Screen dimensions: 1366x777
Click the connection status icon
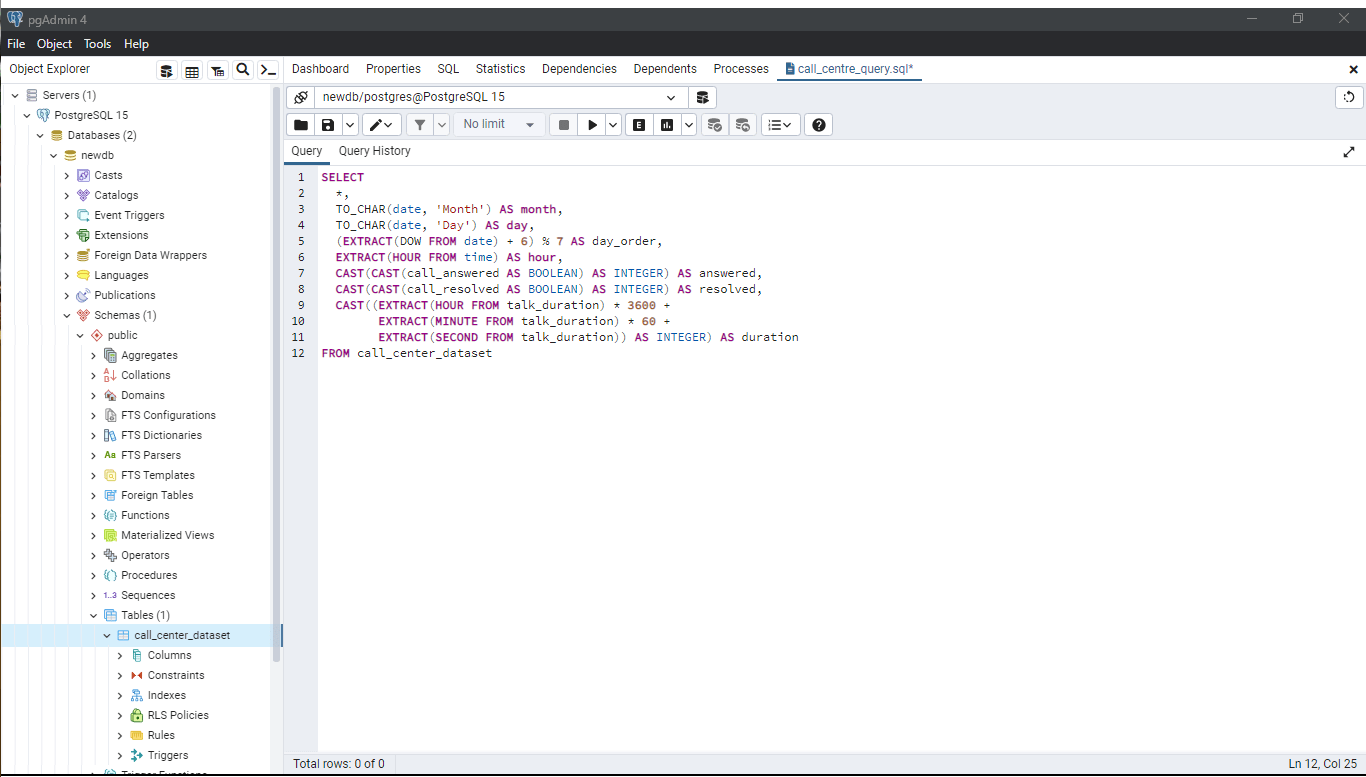click(301, 98)
